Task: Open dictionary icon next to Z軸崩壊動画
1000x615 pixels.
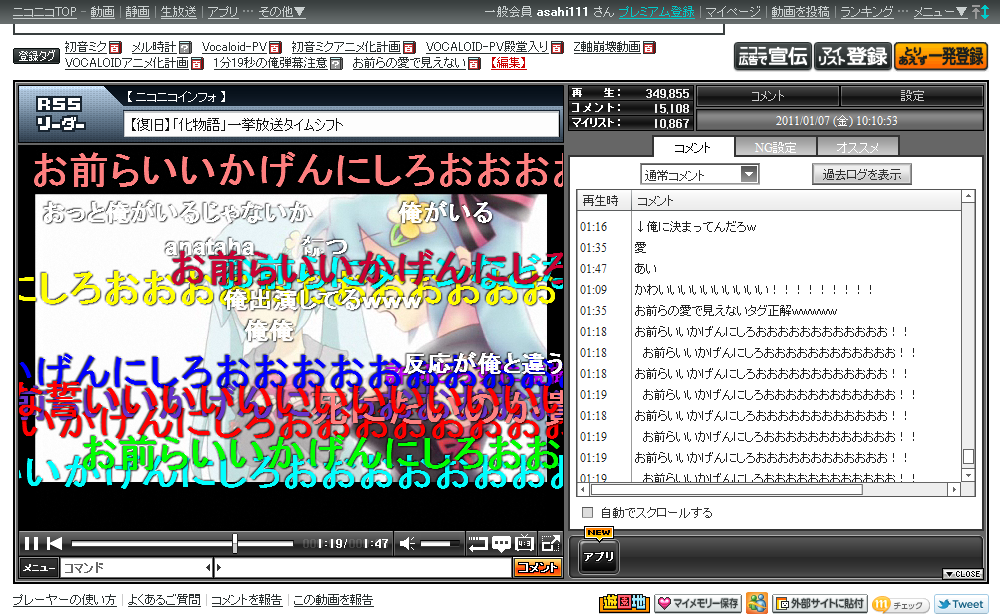Action: [649, 47]
